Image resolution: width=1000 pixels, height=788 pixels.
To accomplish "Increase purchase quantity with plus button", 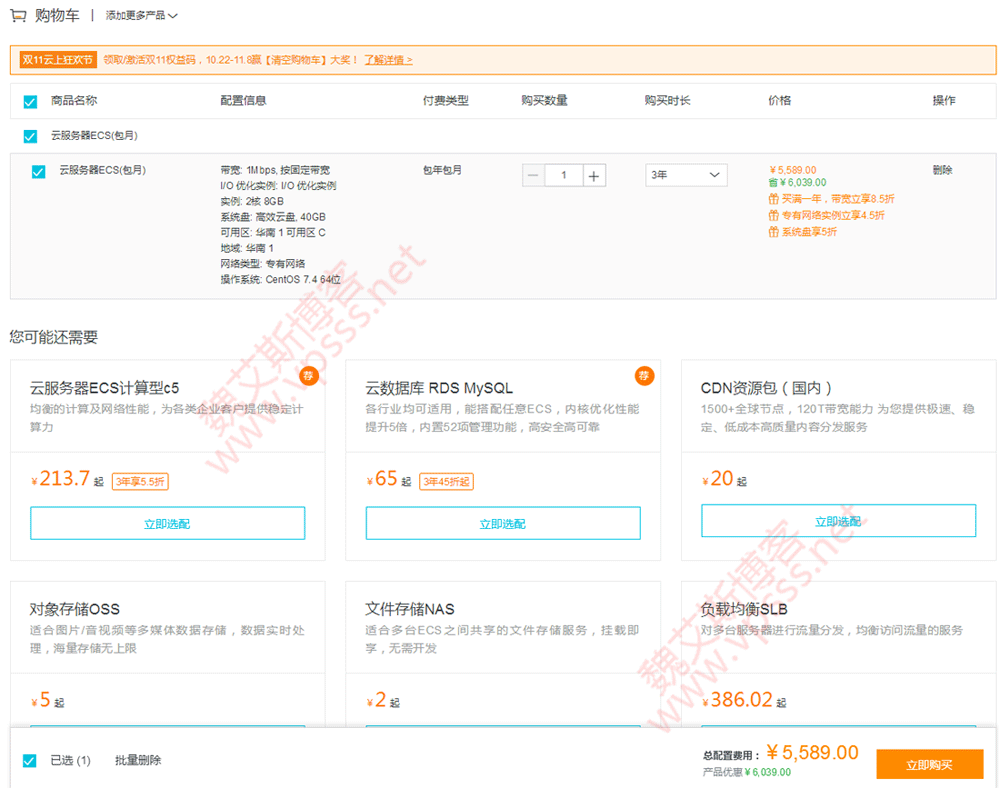I will tap(594, 175).
